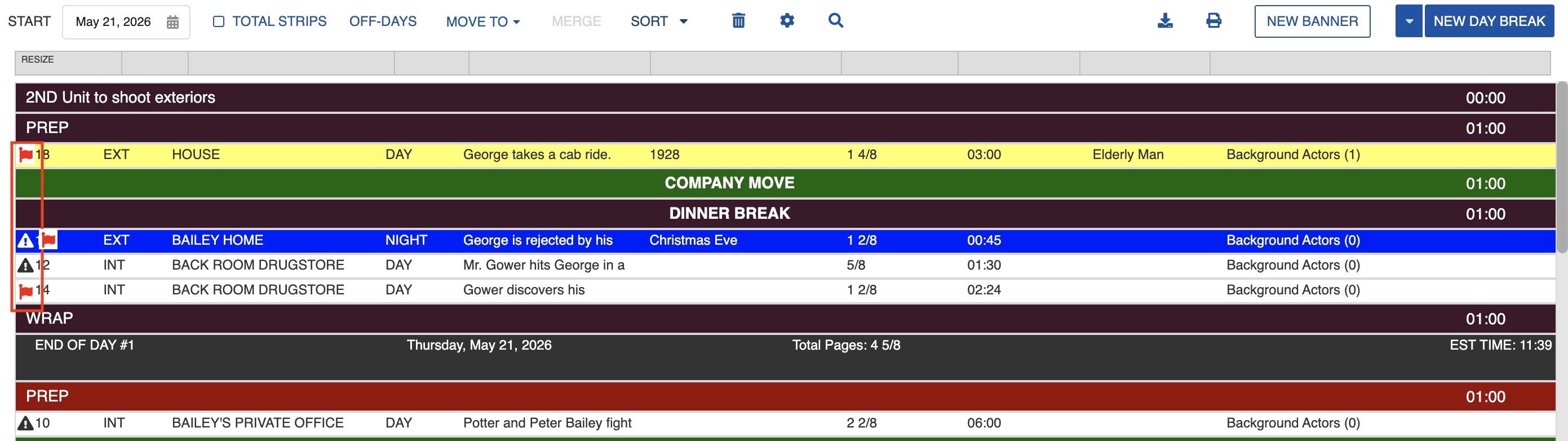Click the magnifier search icon

[x=836, y=21]
